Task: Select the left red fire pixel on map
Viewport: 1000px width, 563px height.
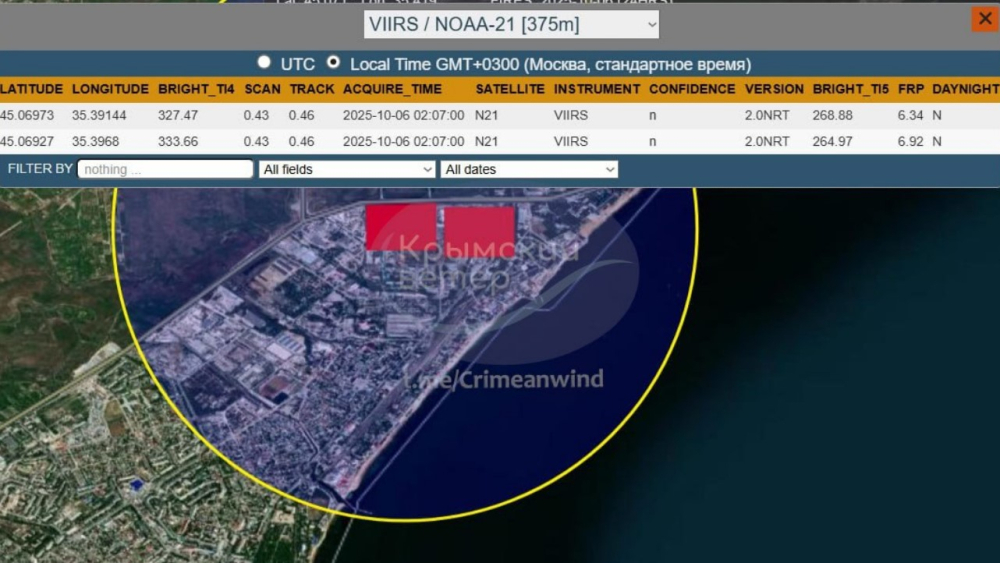Action: (x=401, y=226)
